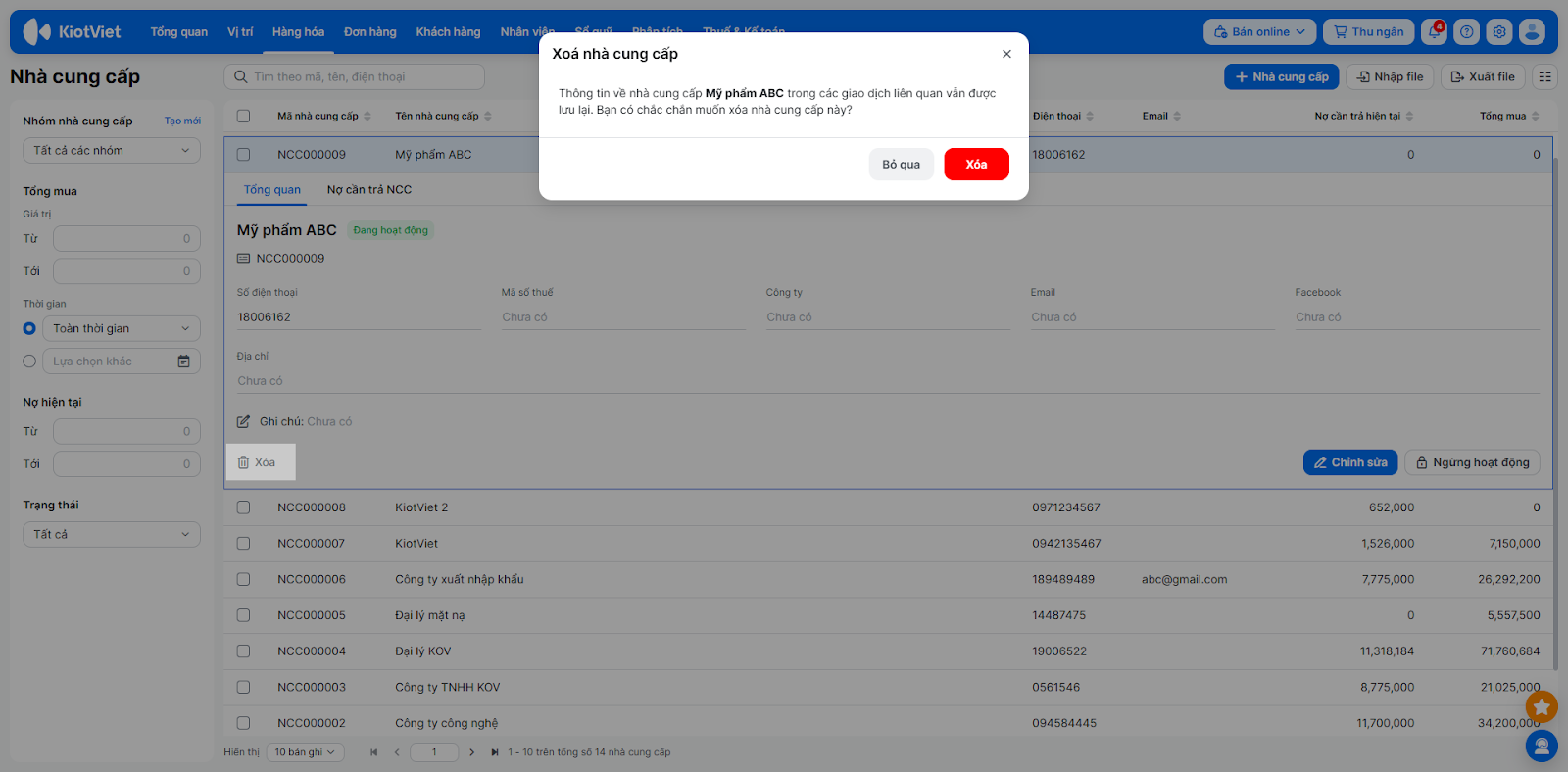Go to the last page of suppliers

click(495, 752)
